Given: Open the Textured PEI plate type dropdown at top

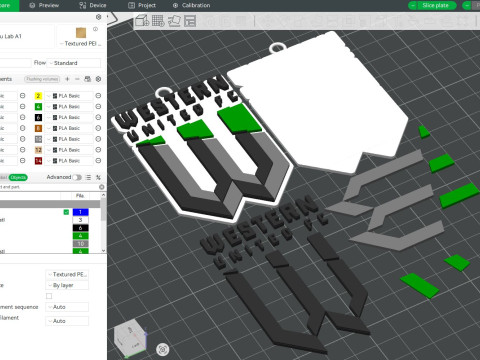Looking at the screenshot, I should [x=80, y=44].
